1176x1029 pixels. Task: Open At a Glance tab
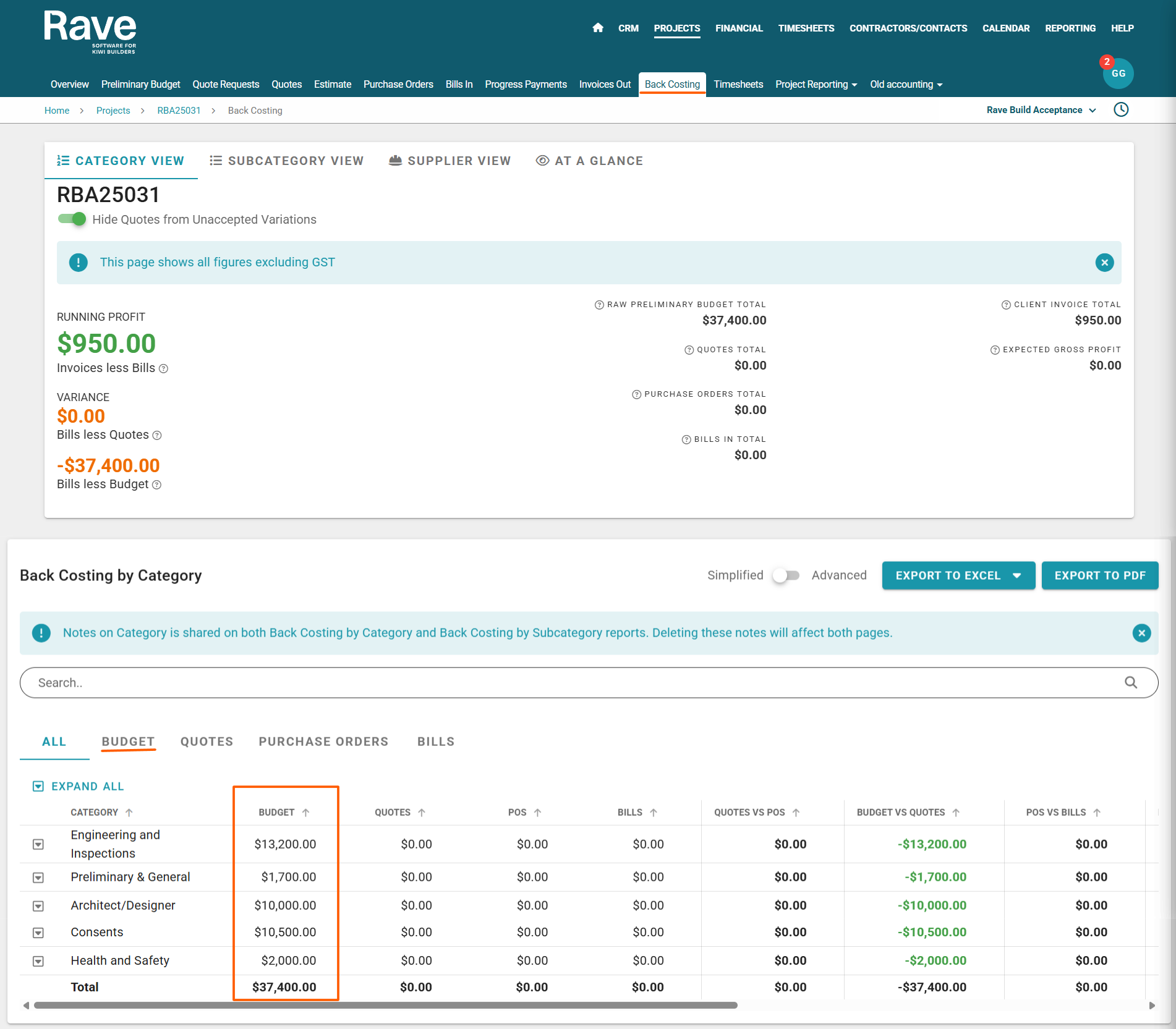pos(589,161)
